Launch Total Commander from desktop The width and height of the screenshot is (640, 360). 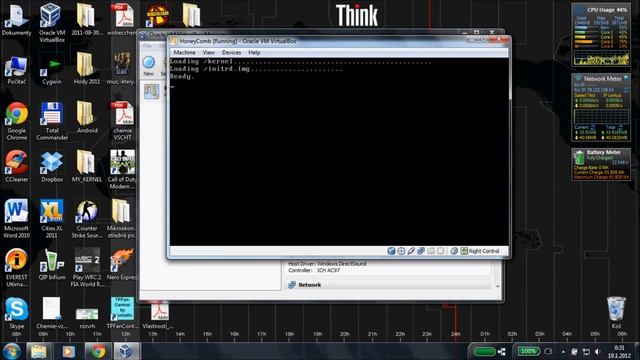coord(52,121)
